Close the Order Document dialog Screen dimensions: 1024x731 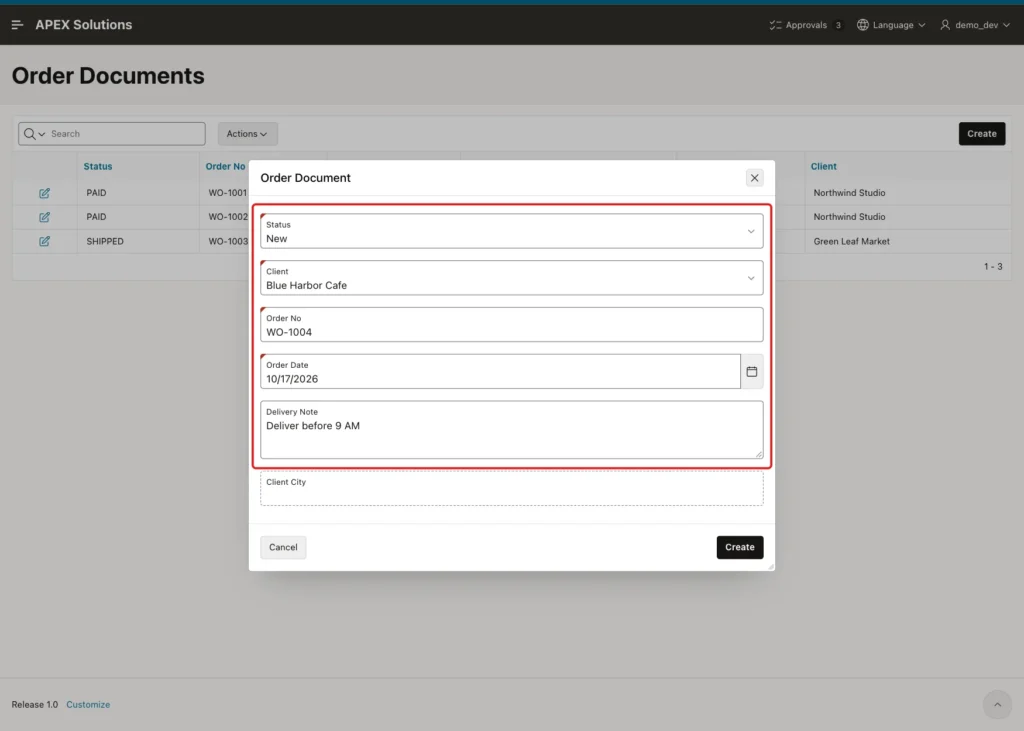click(x=754, y=178)
